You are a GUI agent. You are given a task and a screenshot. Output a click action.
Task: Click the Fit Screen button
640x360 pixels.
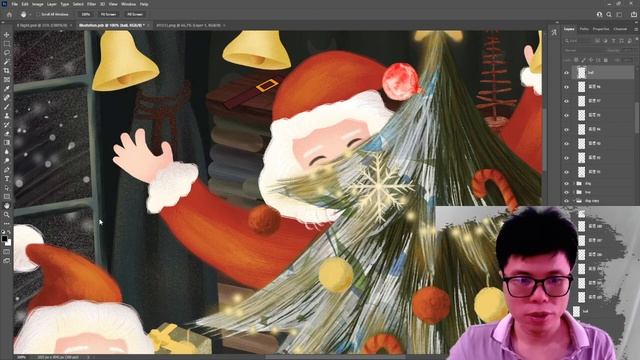[109, 14]
